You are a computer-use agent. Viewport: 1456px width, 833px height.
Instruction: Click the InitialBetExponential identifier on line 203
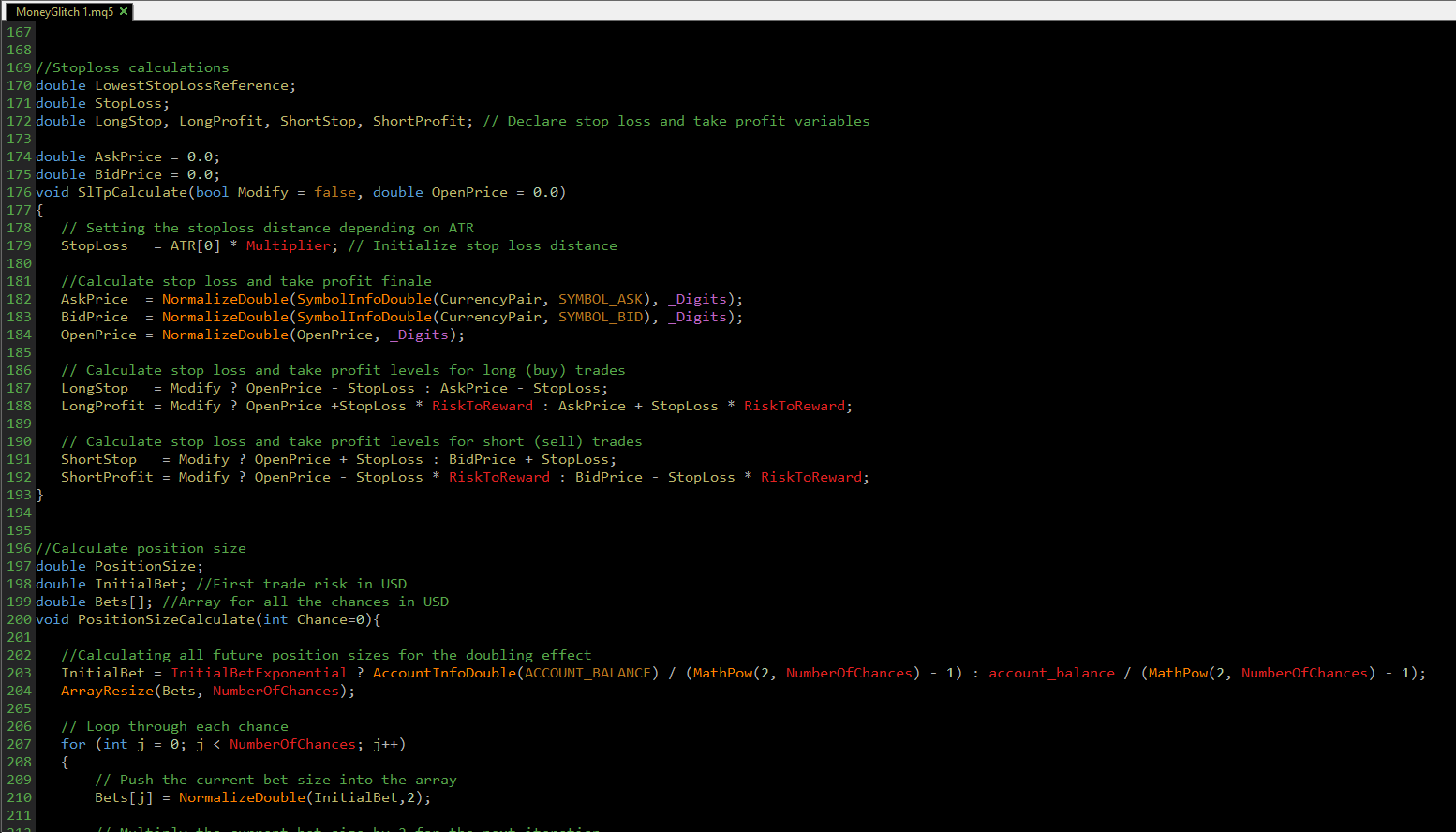260,673
